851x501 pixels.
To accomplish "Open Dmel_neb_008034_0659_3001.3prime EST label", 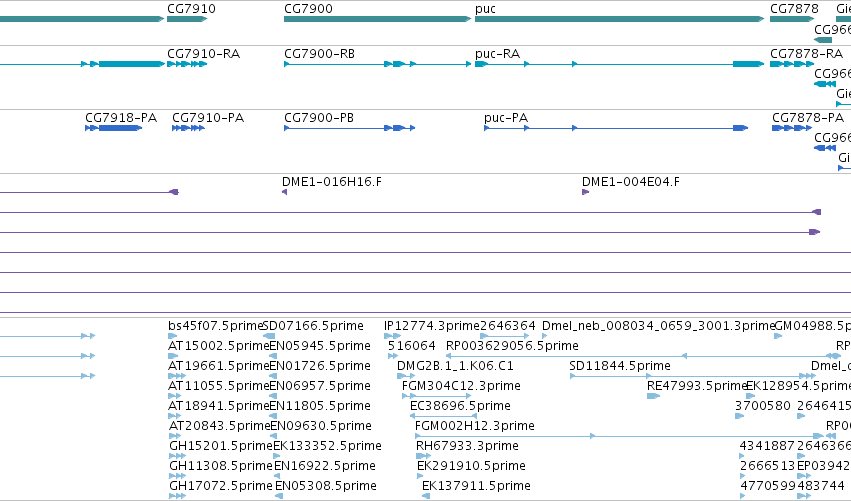I will click(658, 326).
